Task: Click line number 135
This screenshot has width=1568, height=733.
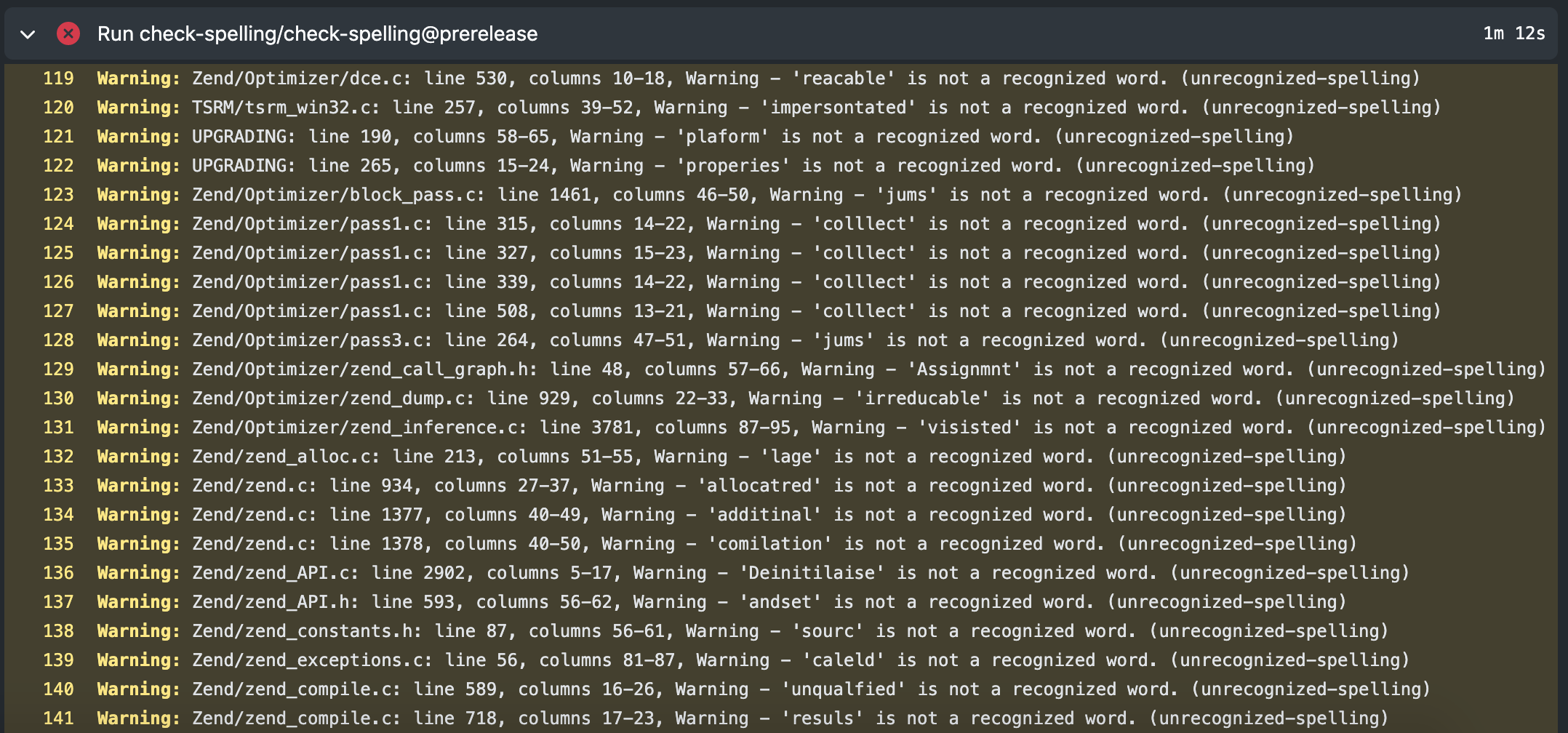Action: point(58,543)
